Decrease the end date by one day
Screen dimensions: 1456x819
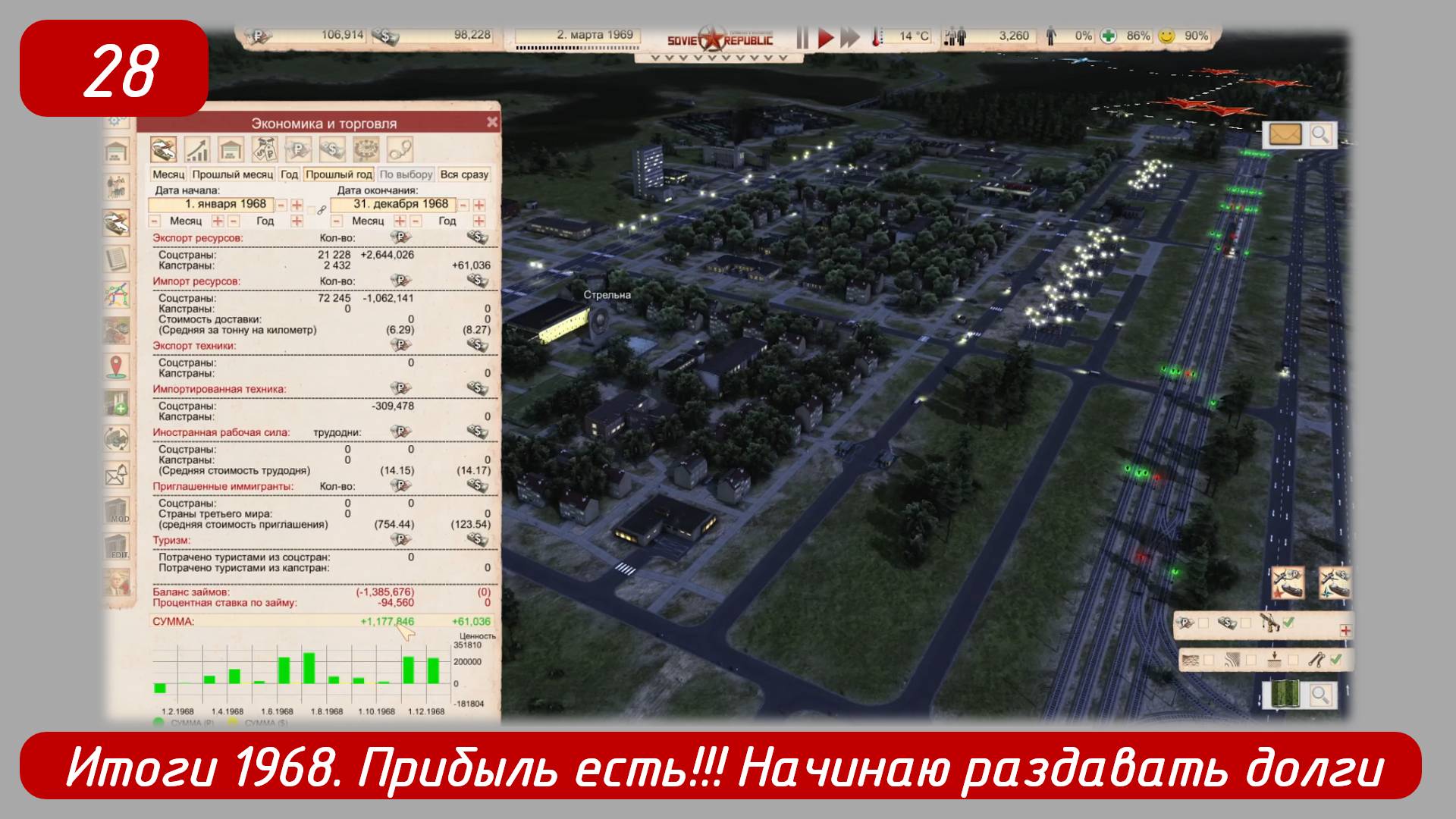coord(463,206)
